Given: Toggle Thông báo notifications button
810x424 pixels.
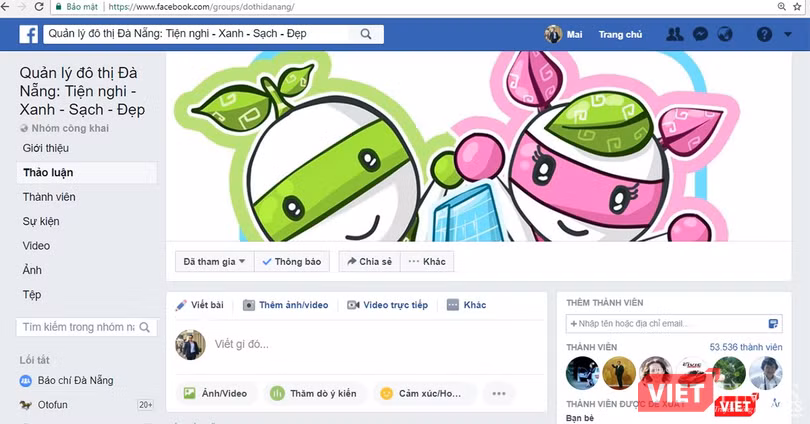Looking at the screenshot, I should (x=291, y=261).
